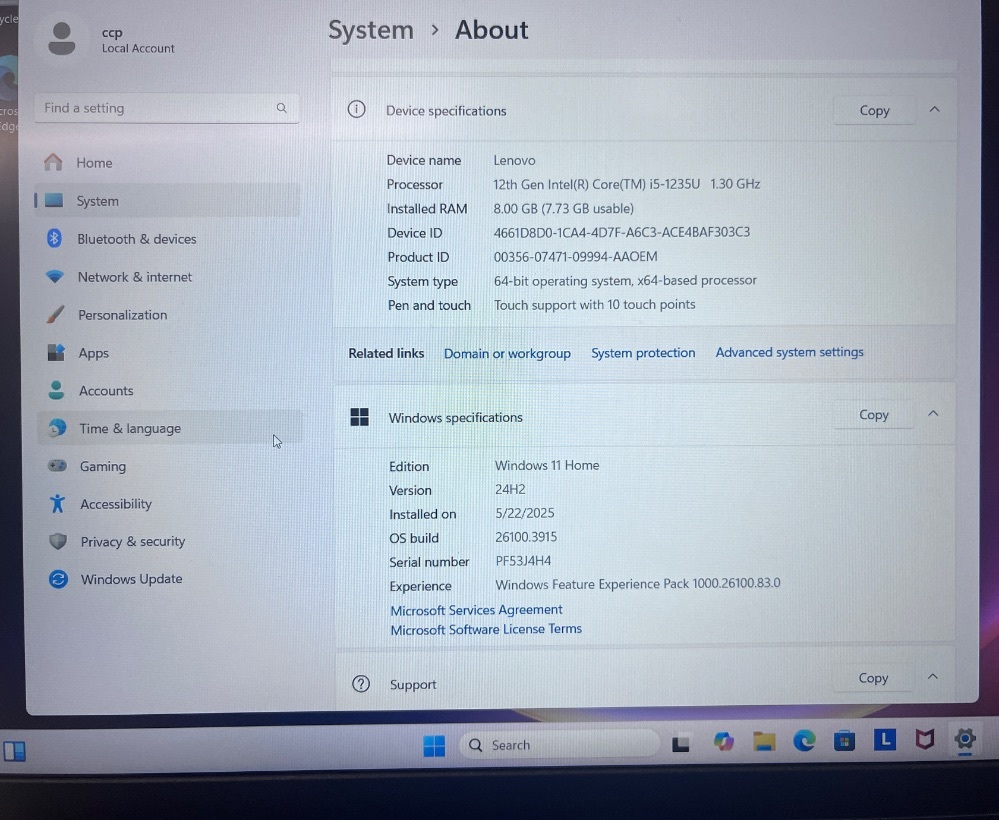Click the Support question mark icon
Viewport: 999px width, 820px height.
coord(361,684)
